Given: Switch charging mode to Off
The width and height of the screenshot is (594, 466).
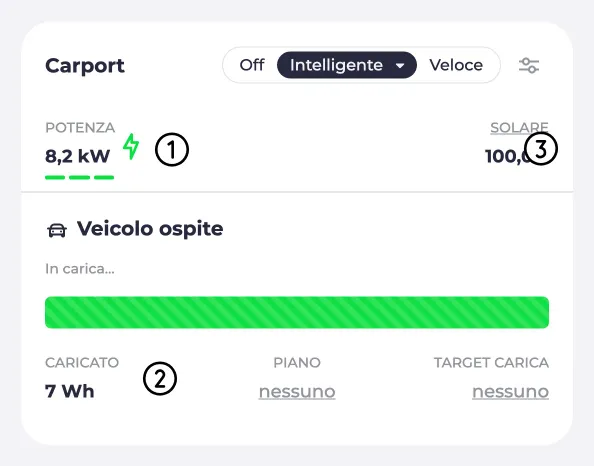Looking at the screenshot, I should (x=252, y=65).
